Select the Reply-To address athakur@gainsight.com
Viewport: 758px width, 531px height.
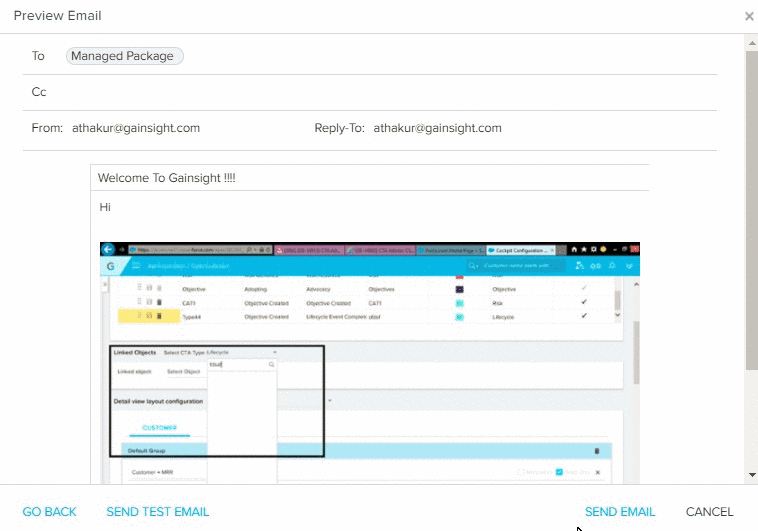pyautogui.click(x=437, y=128)
